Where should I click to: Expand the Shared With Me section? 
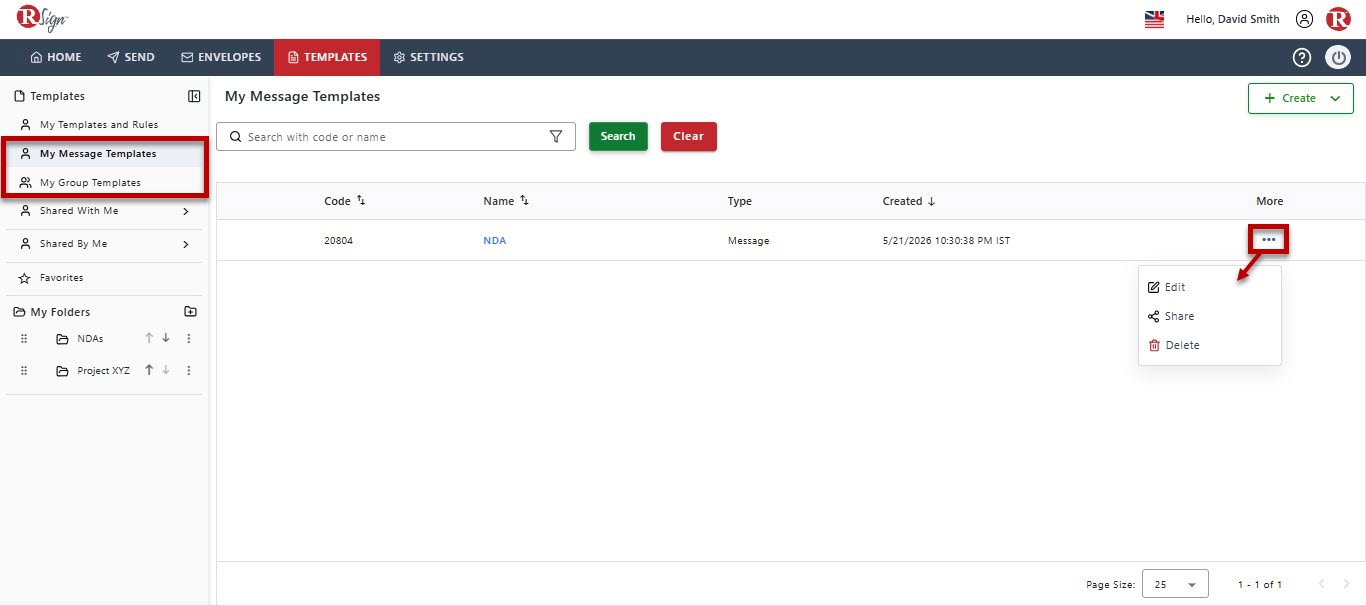click(186, 211)
